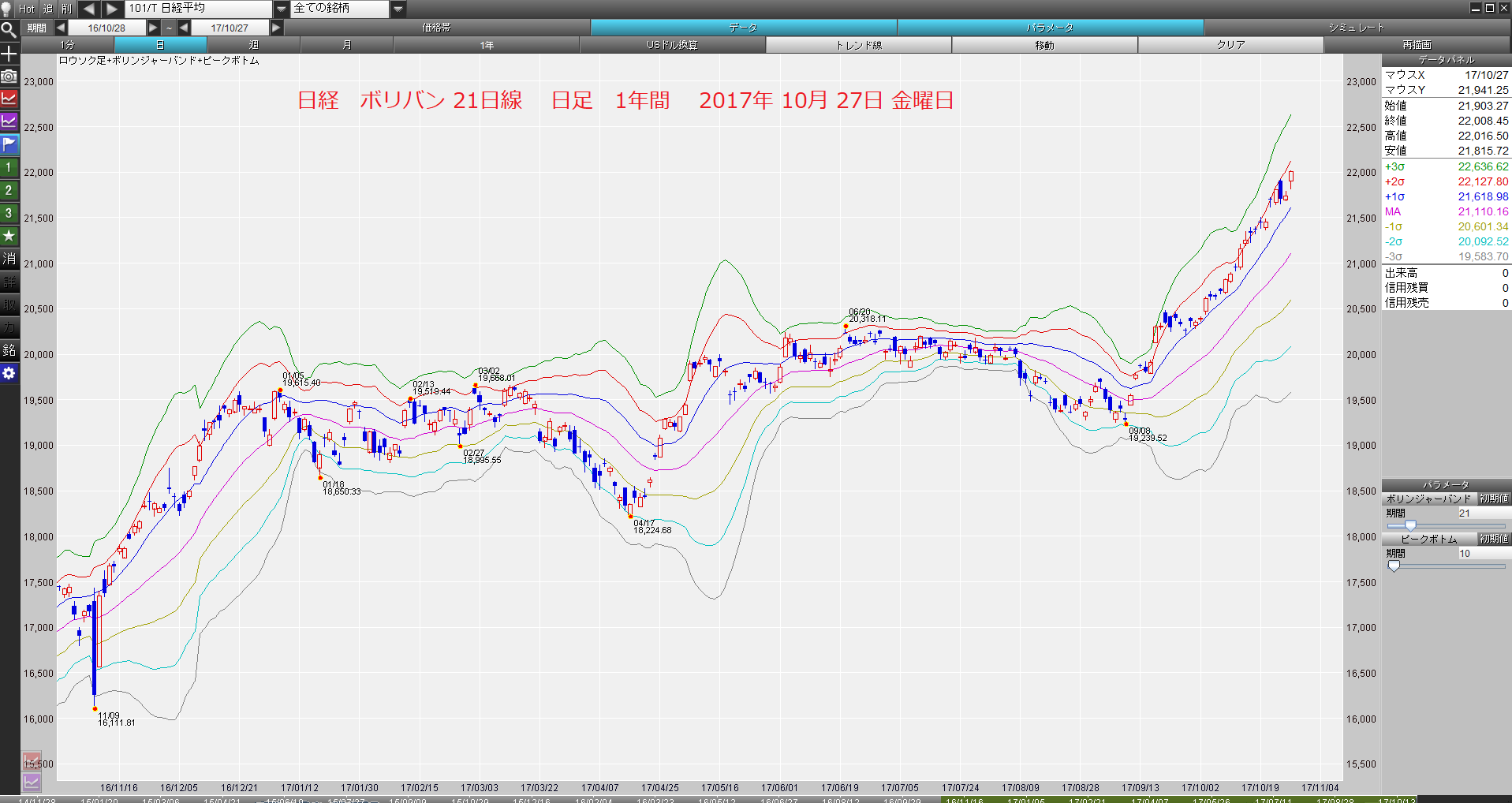Viewport: 1512px width, 803px height.
Task: Step start date 16/10/28 backward
Action: click(61, 28)
